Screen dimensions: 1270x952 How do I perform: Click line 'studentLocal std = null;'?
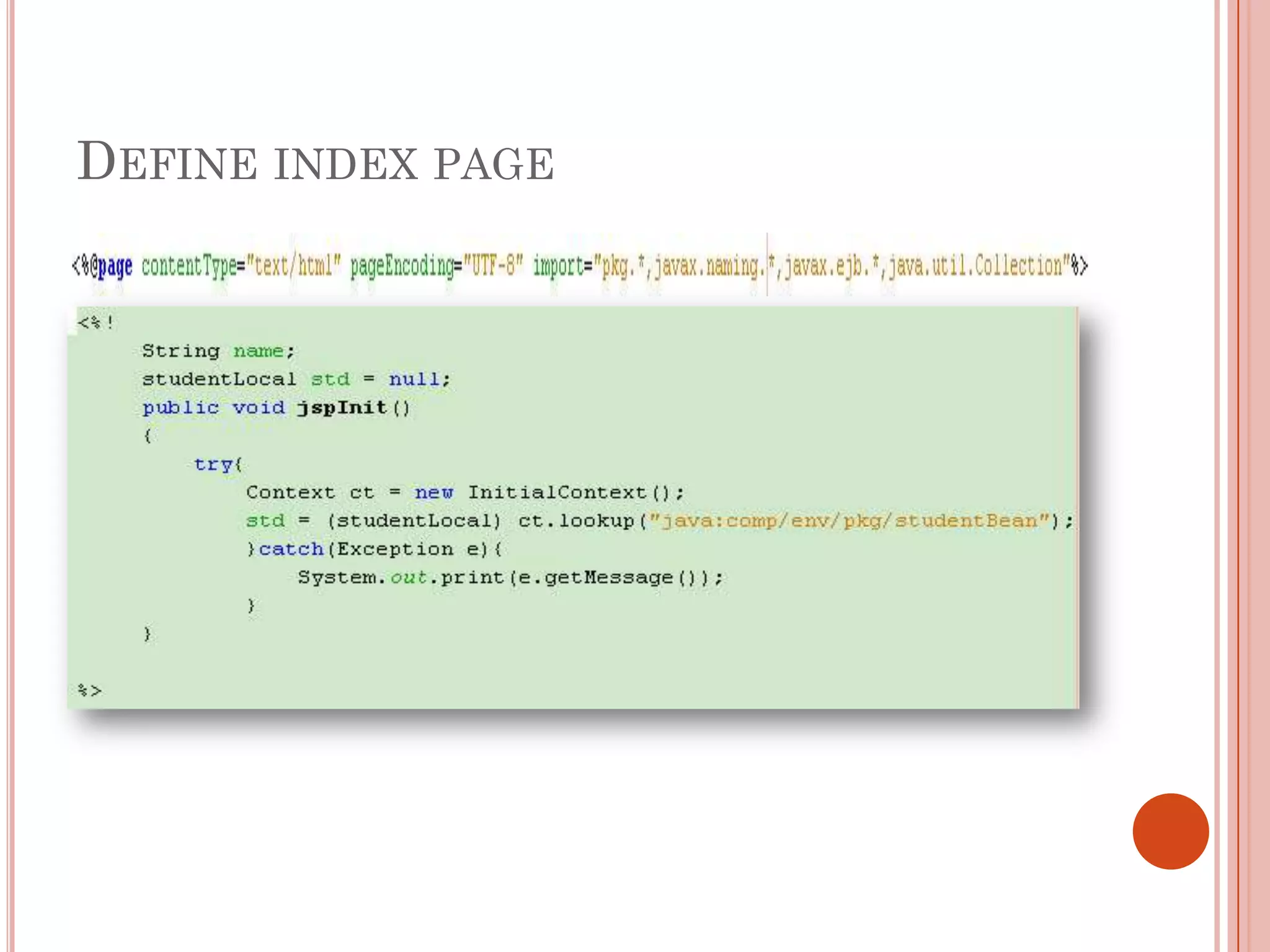pos(296,379)
